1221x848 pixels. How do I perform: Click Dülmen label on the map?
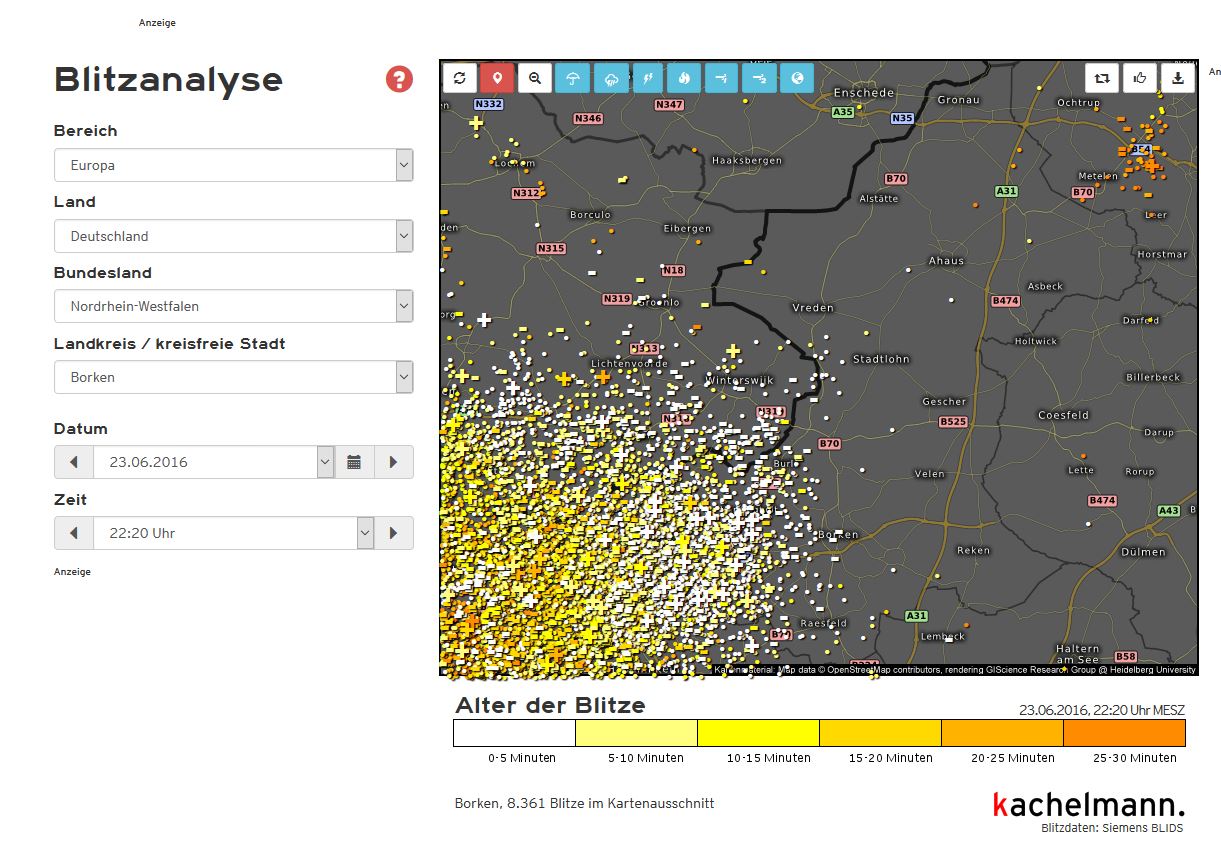click(x=1142, y=552)
